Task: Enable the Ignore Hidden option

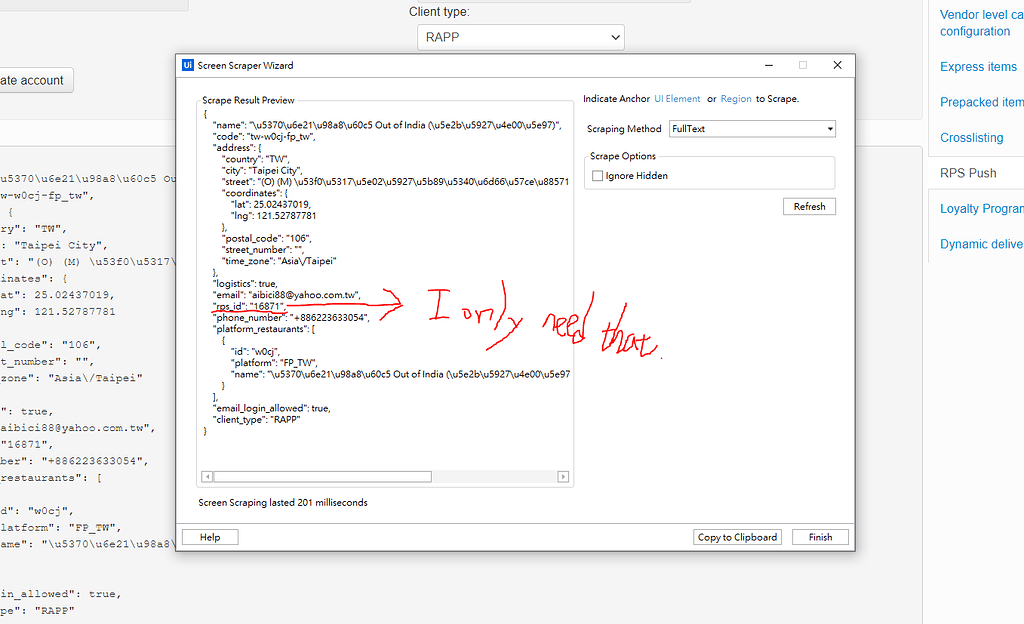Action: (597, 174)
